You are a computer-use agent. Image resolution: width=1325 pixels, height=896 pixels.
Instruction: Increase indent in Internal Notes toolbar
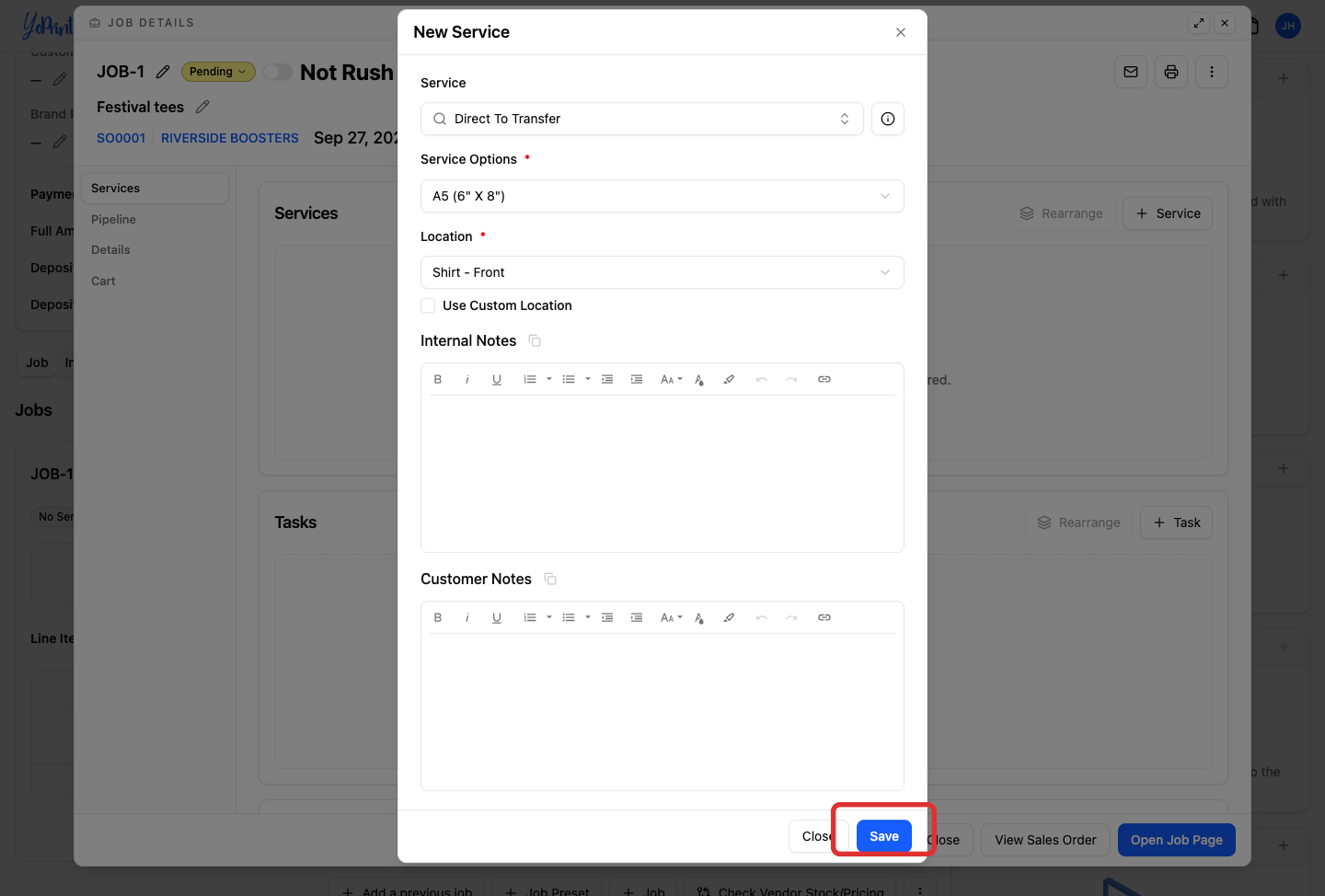click(x=637, y=379)
